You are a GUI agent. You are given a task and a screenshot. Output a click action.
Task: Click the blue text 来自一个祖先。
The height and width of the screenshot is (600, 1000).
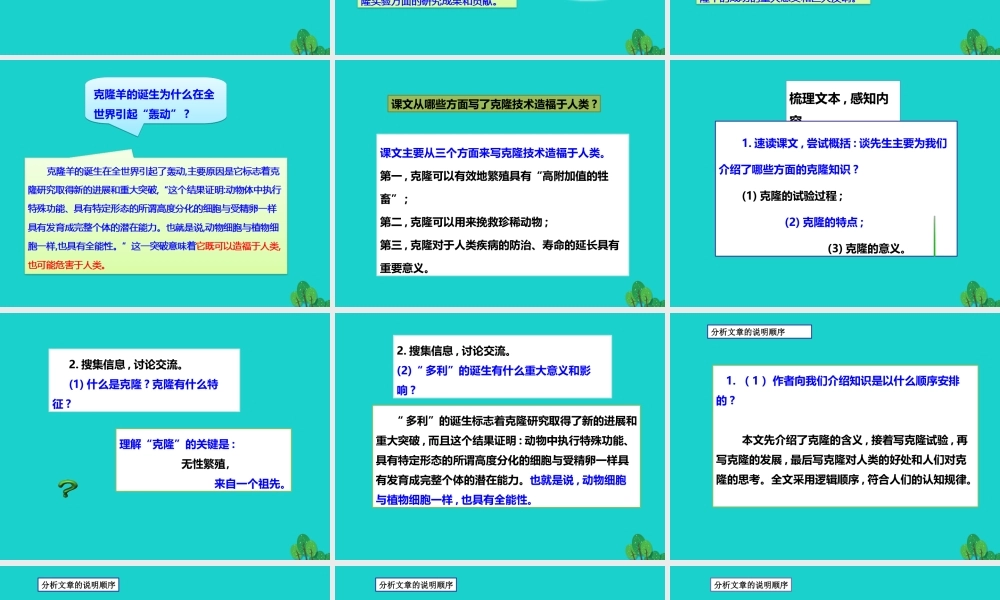pos(250,484)
